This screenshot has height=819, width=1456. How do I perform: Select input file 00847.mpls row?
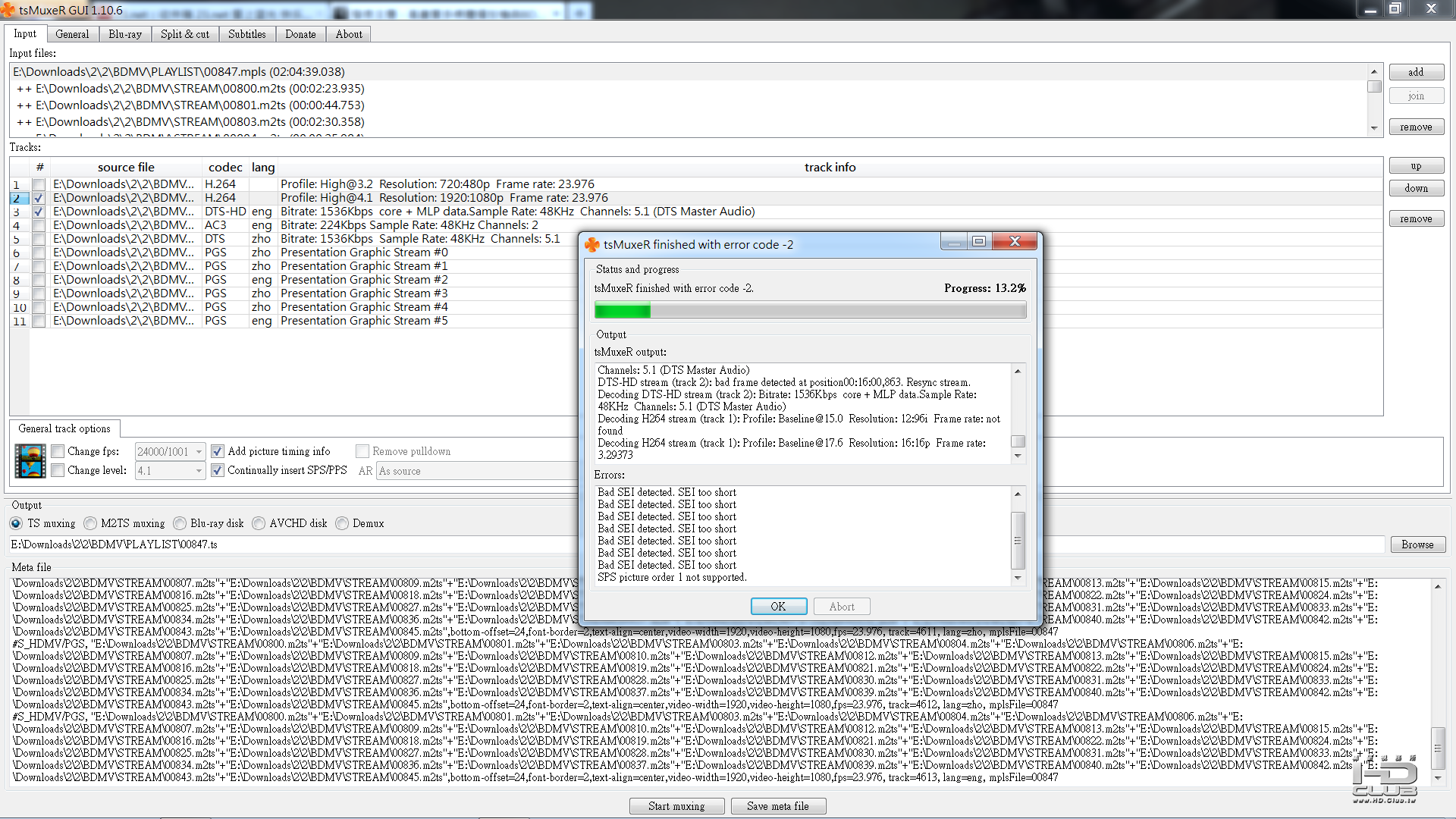click(x=689, y=71)
